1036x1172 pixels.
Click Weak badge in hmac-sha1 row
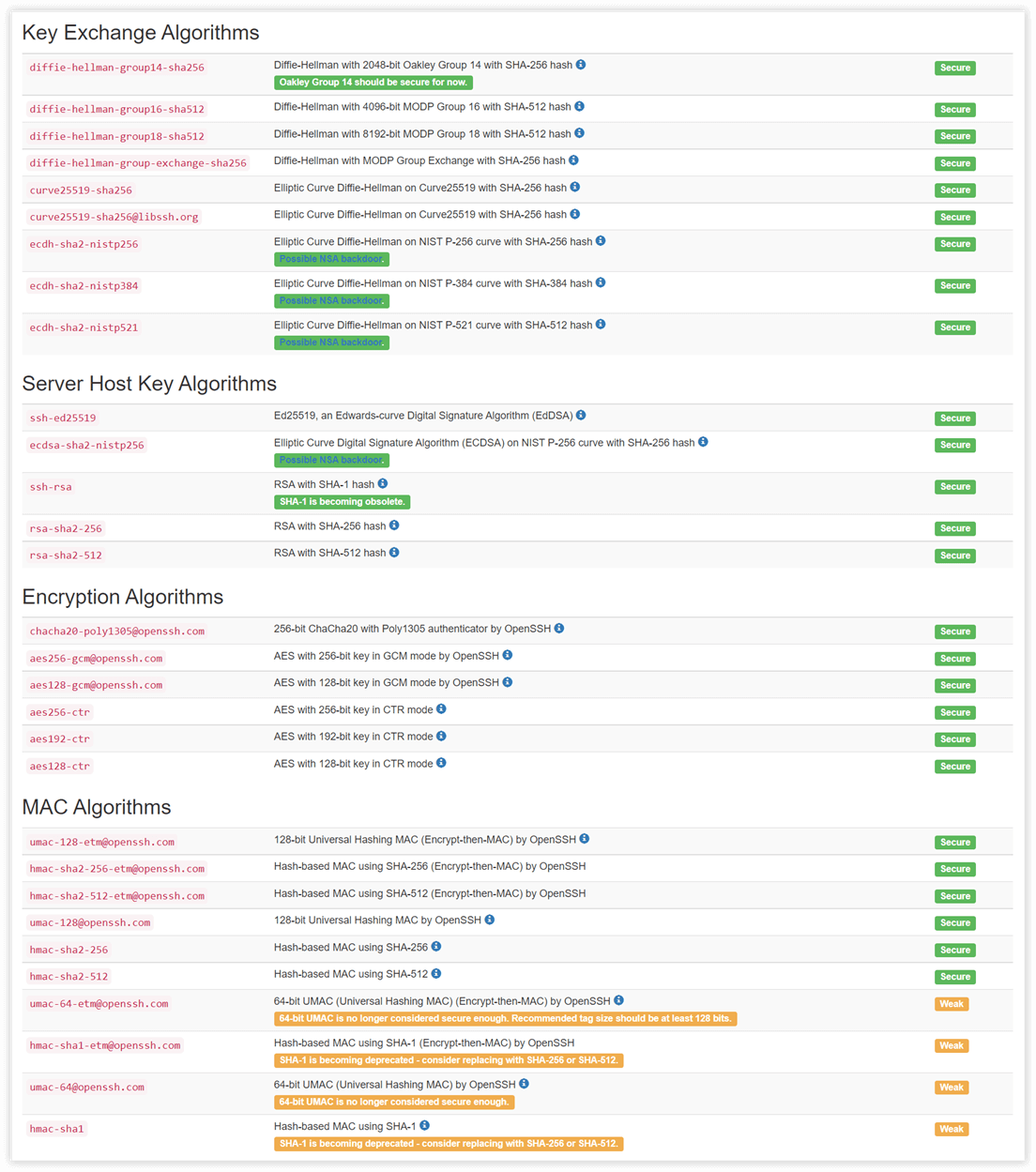coord(952,1129)
